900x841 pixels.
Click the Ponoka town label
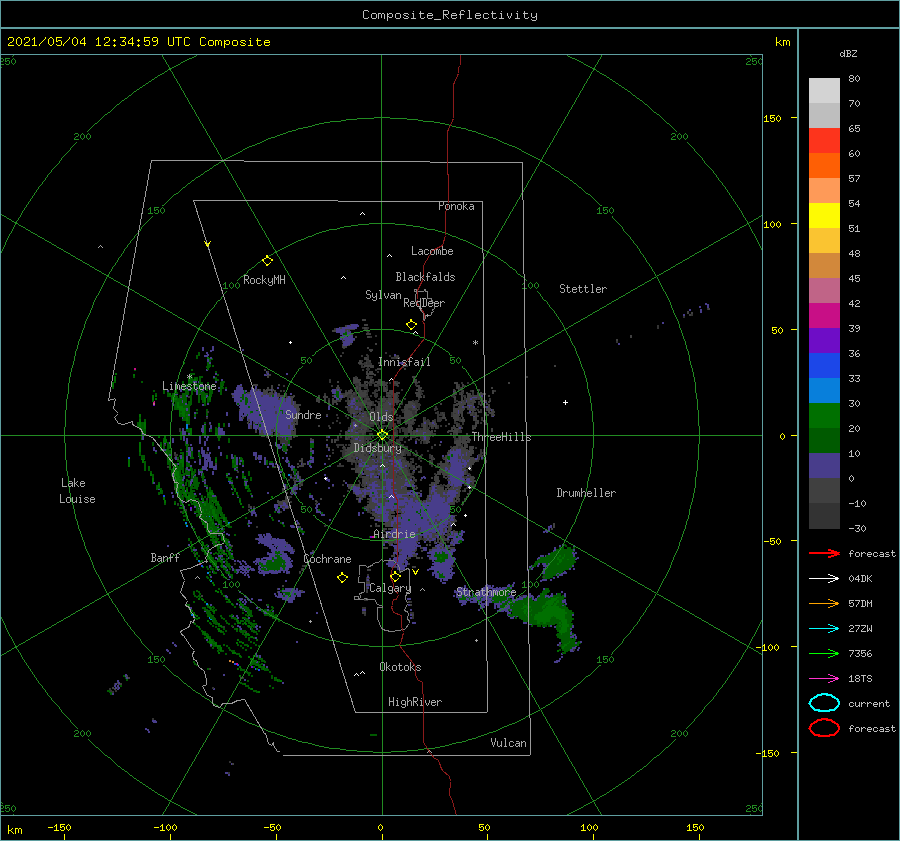pos(456,206)
